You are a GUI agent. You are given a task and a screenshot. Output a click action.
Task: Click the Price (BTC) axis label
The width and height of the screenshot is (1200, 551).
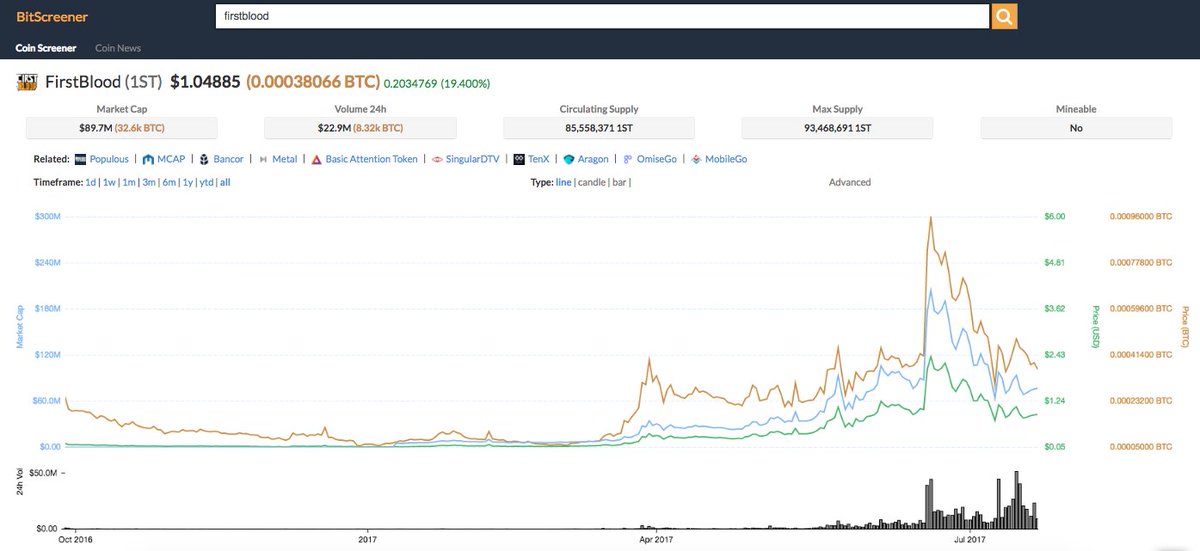(1186, 329)
